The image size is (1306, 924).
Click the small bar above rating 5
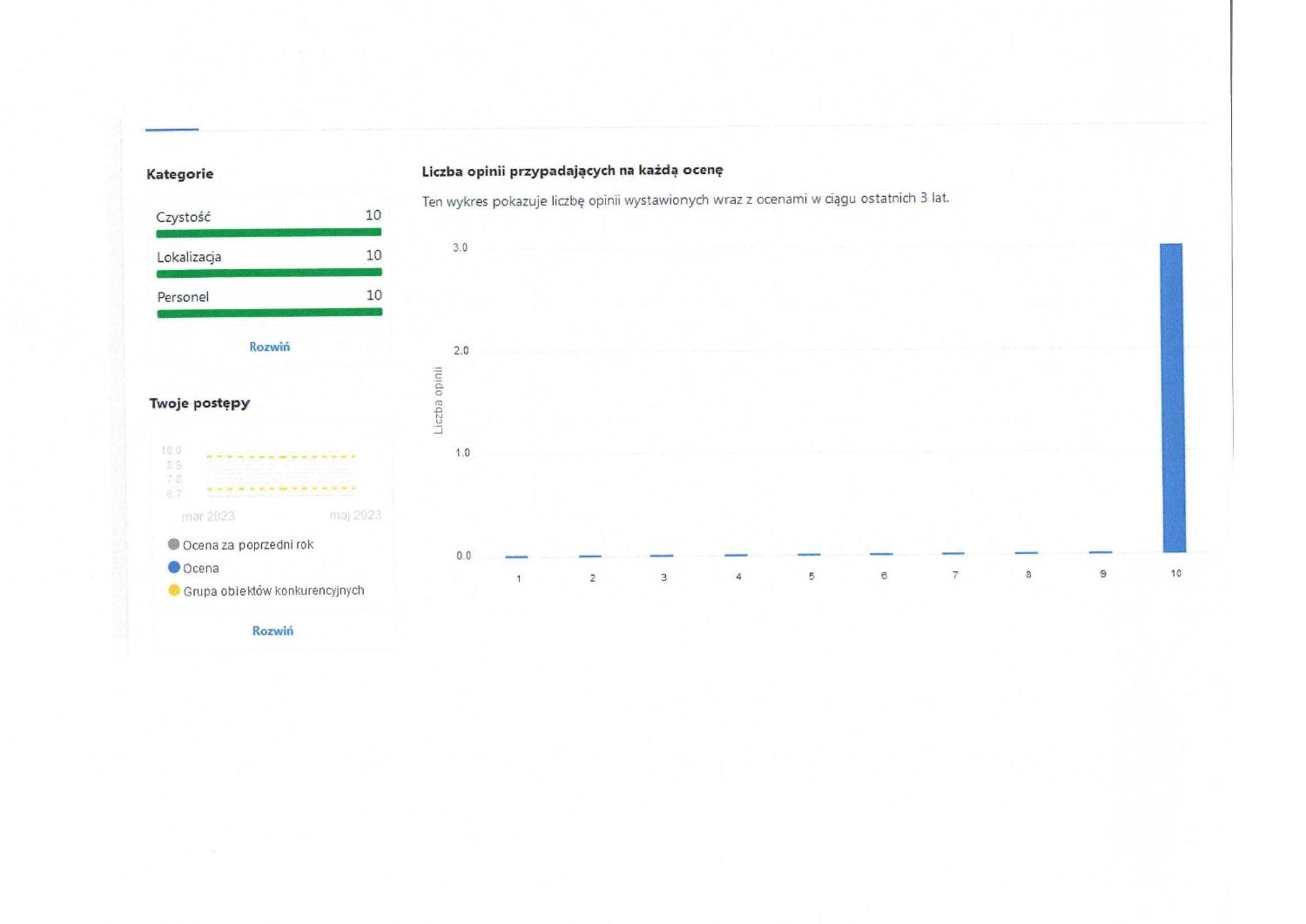point(809,554)
